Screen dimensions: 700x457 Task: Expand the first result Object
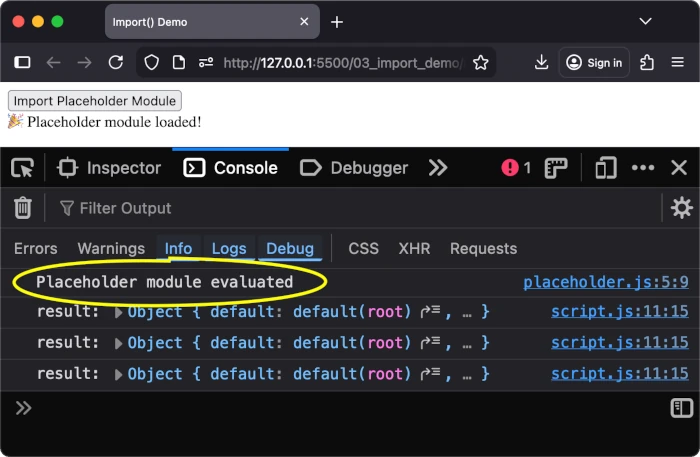118,312
